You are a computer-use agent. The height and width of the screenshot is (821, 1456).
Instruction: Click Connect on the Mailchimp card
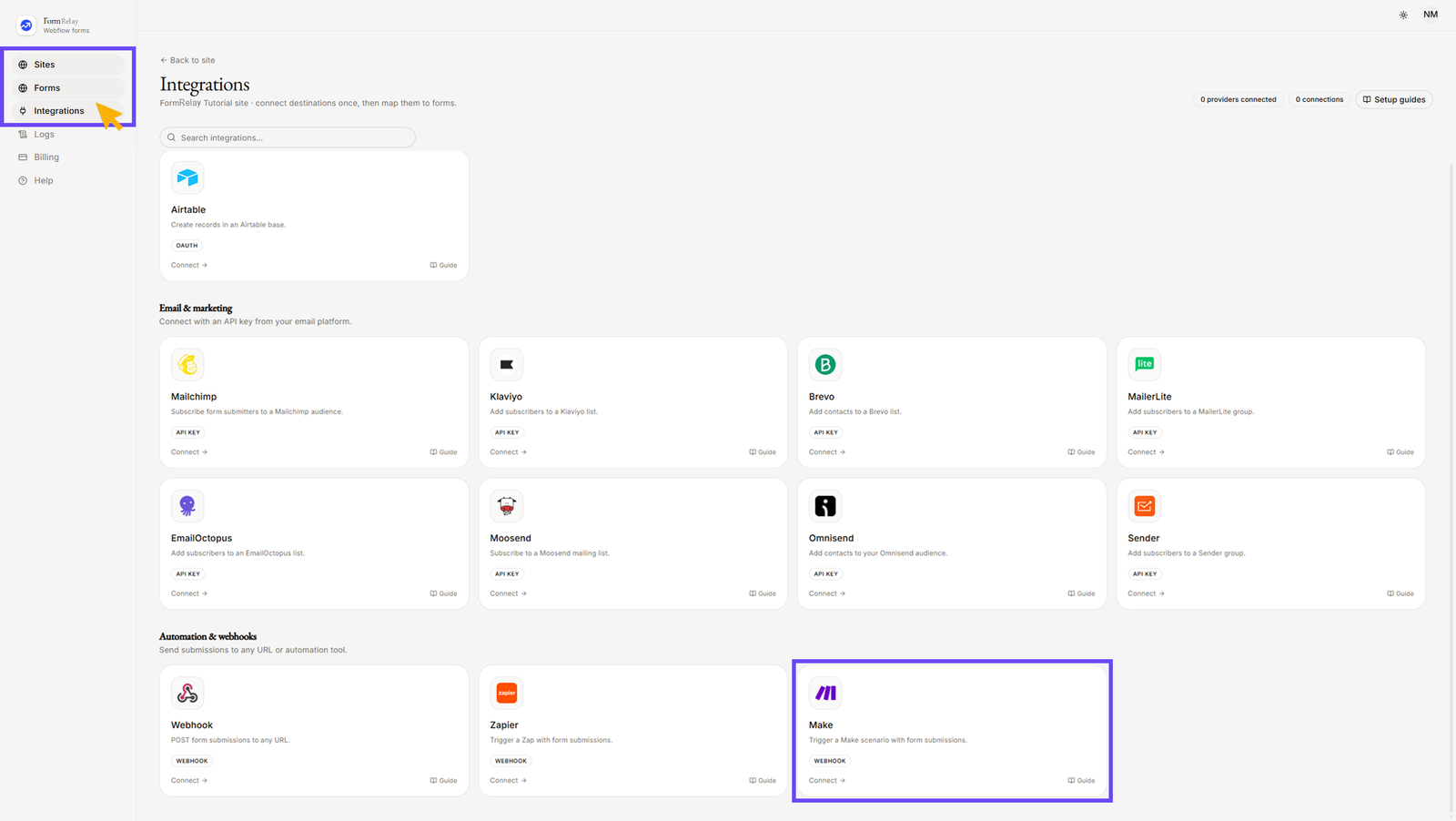(x=189, y=452)
